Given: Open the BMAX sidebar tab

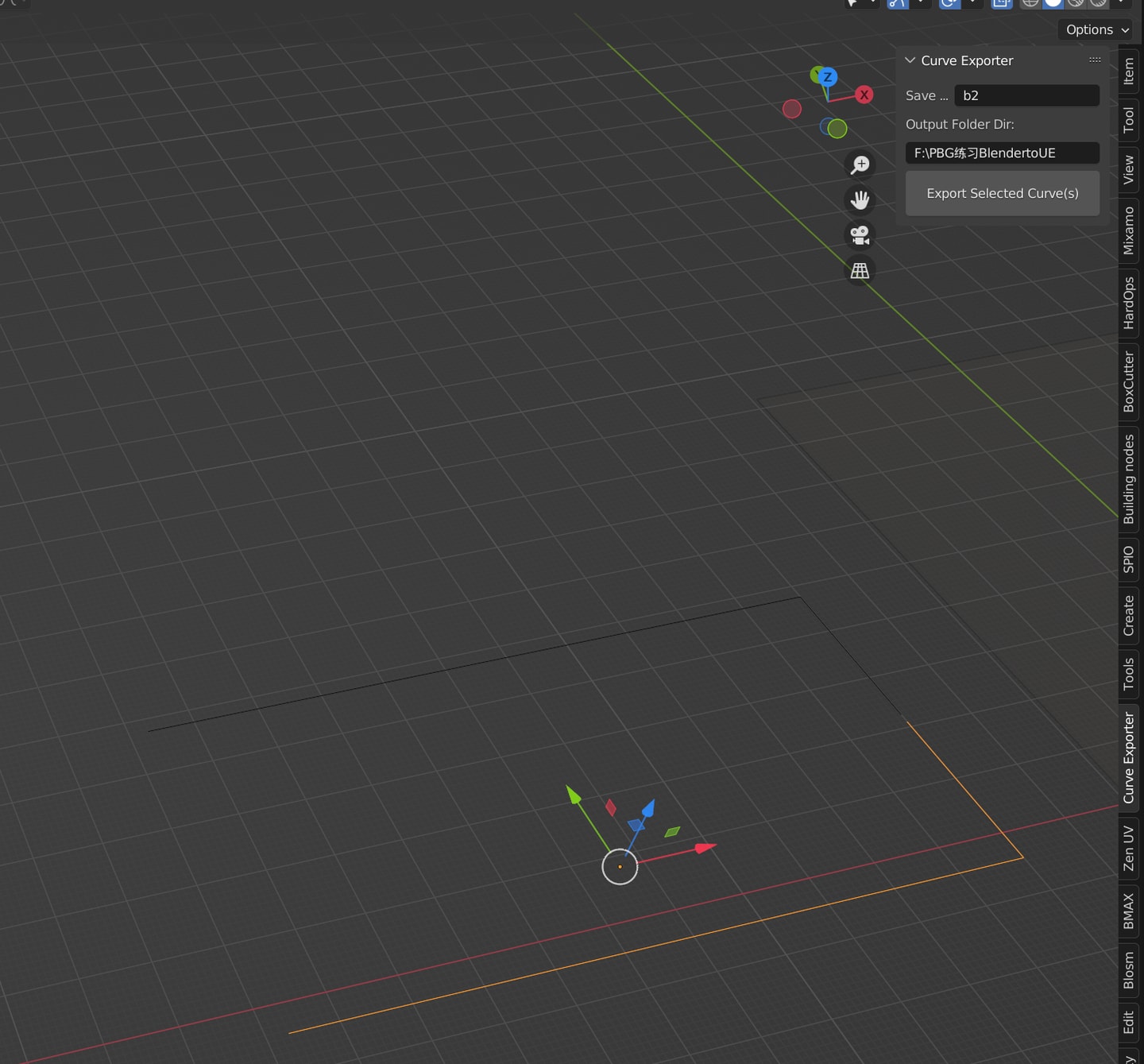Looking at the screenshot, I should tap(1128, 911).
